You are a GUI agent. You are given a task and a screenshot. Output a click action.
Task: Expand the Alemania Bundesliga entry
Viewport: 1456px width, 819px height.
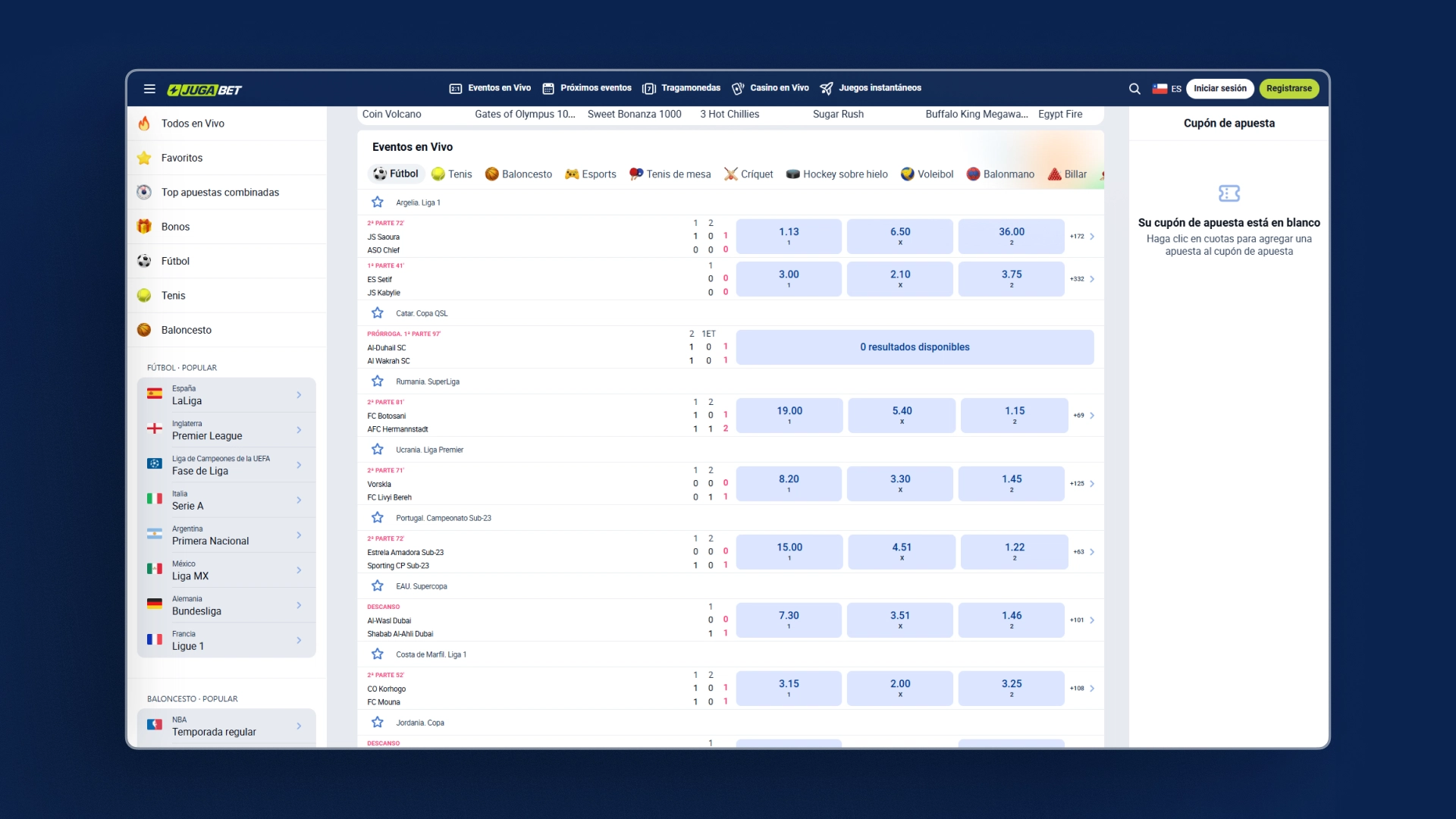click(226, 605)
